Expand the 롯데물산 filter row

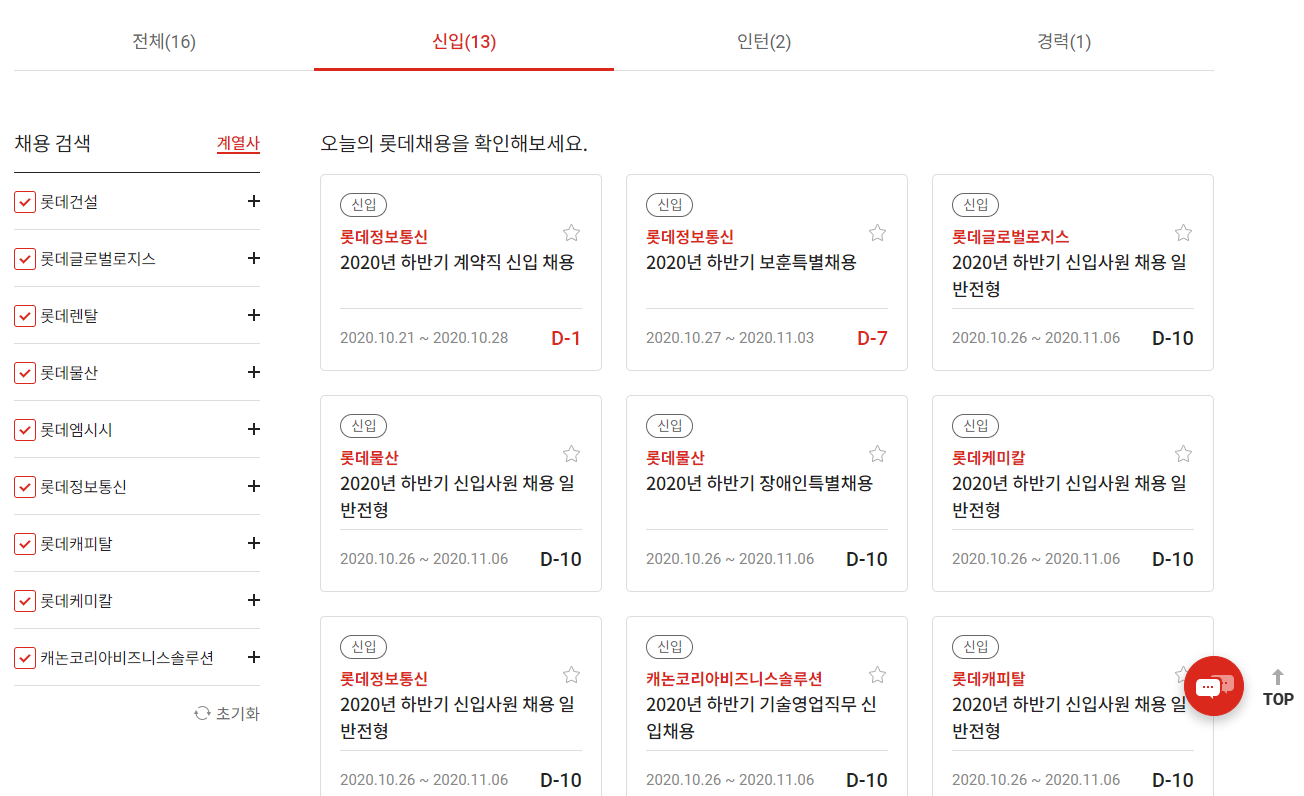(x=253, y=372)
